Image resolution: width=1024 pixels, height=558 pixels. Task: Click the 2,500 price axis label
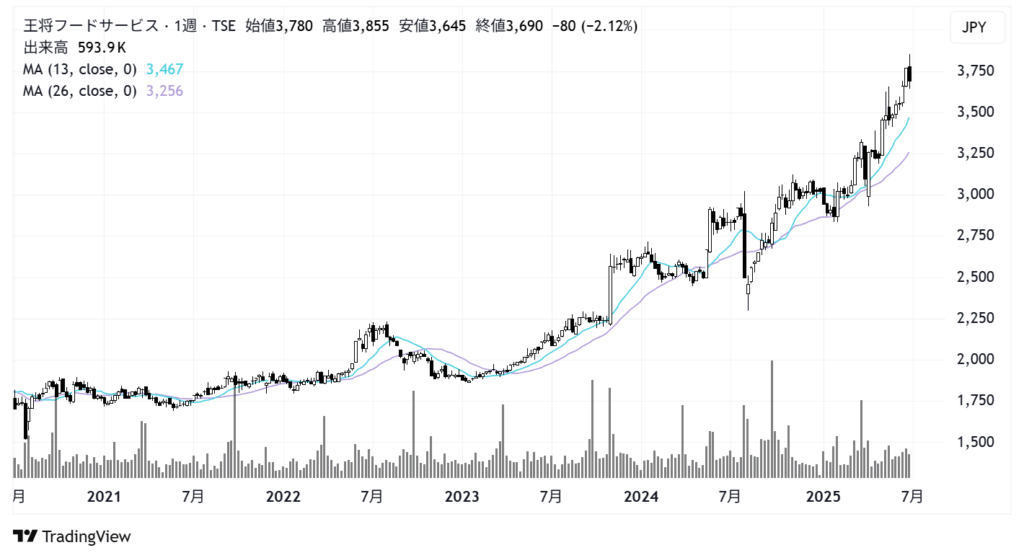point(976,277)
